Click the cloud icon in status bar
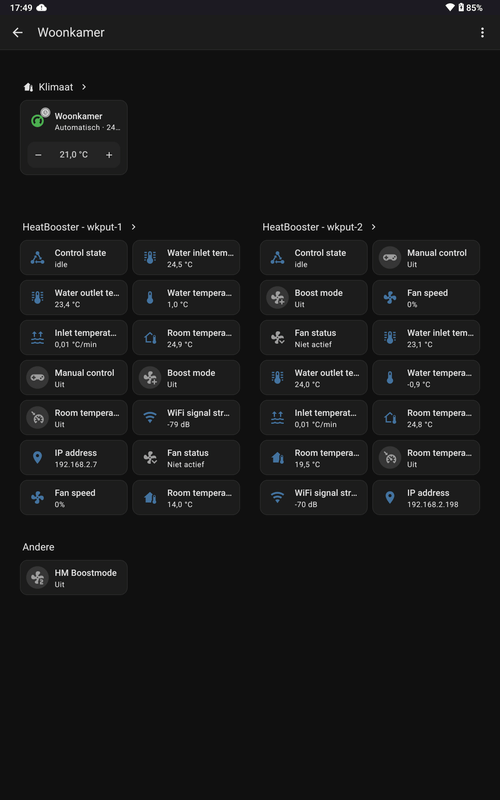The image size is (500, 800). pos(42,8)
